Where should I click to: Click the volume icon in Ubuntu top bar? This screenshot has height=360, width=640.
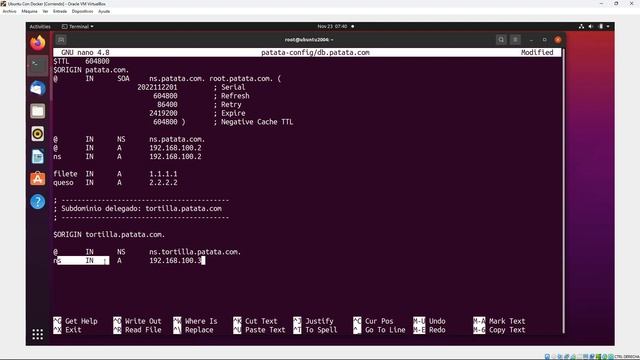pyautogui.click(x=591, y=27)
